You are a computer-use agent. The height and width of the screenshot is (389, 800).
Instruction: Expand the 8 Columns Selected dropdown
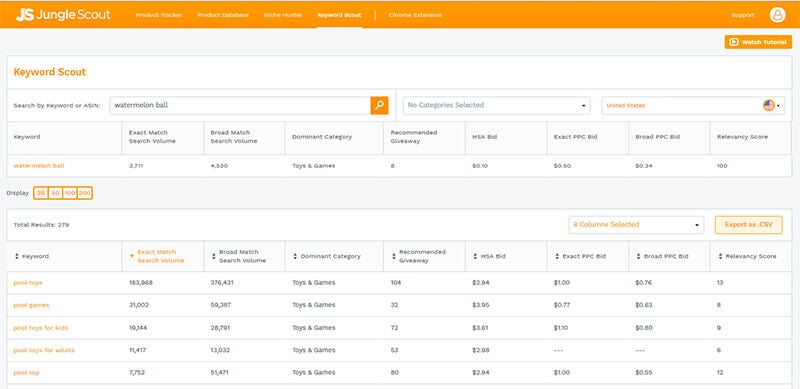(x=636, y=225)
